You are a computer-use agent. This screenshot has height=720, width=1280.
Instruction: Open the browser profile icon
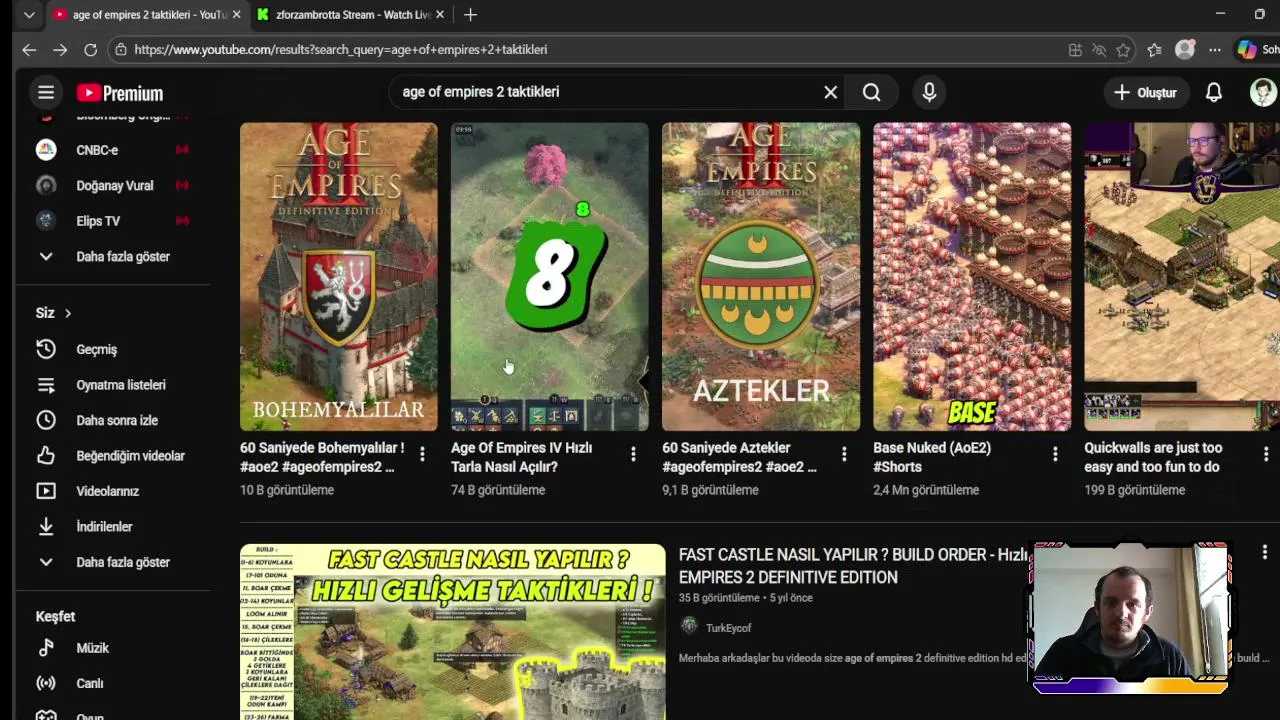click(x=1185, y=50)
